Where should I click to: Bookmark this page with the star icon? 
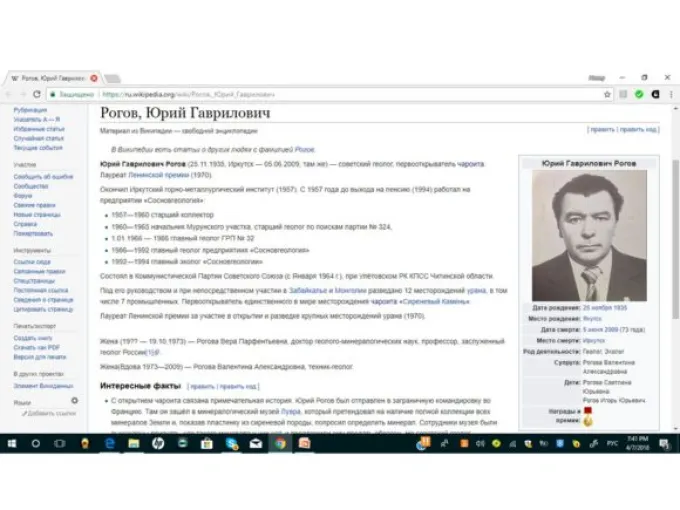(607, 95)
